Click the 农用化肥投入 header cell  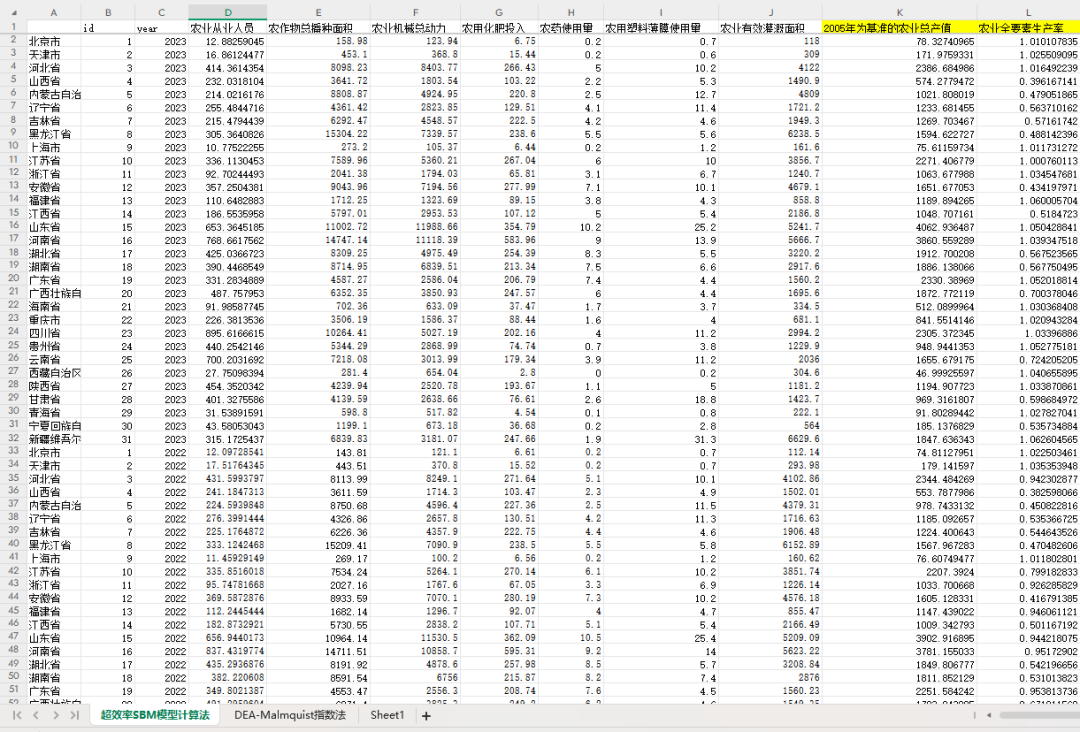[x=499, y=28]
